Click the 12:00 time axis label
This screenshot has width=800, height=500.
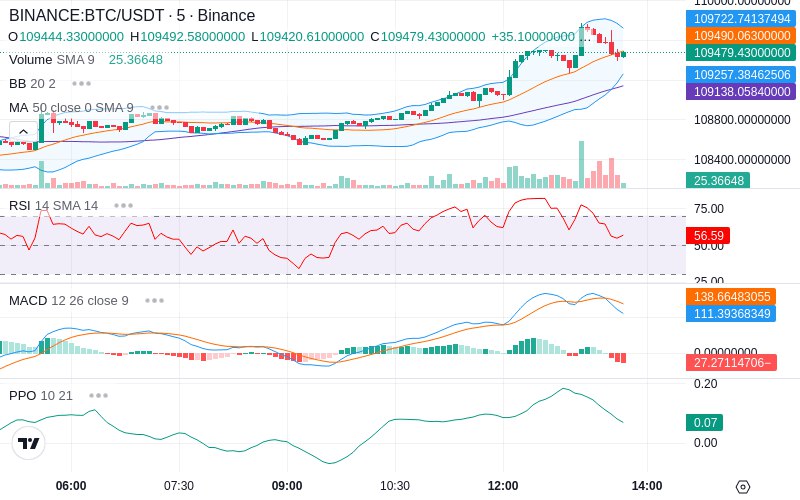(503, 486)
